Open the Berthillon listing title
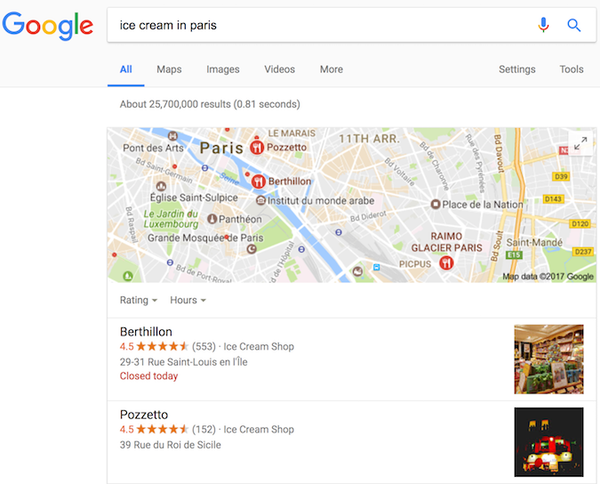The image size is (600, 484). 146,331
